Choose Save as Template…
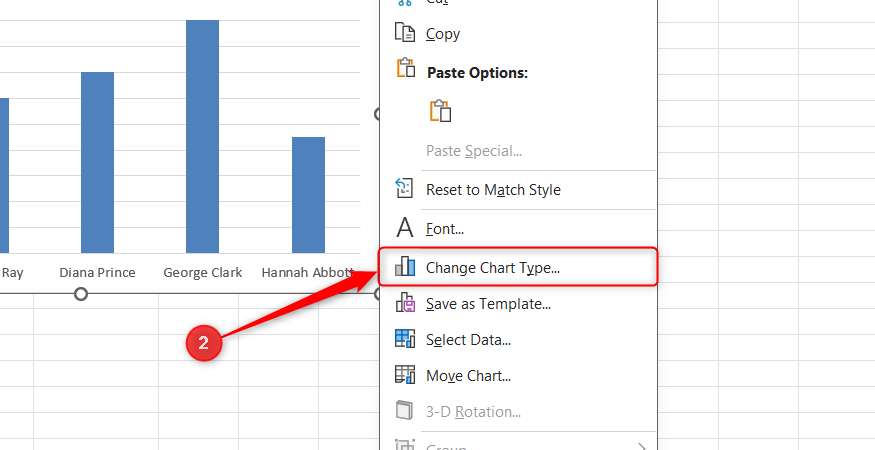The image size is (875, 450). (519, 304)
